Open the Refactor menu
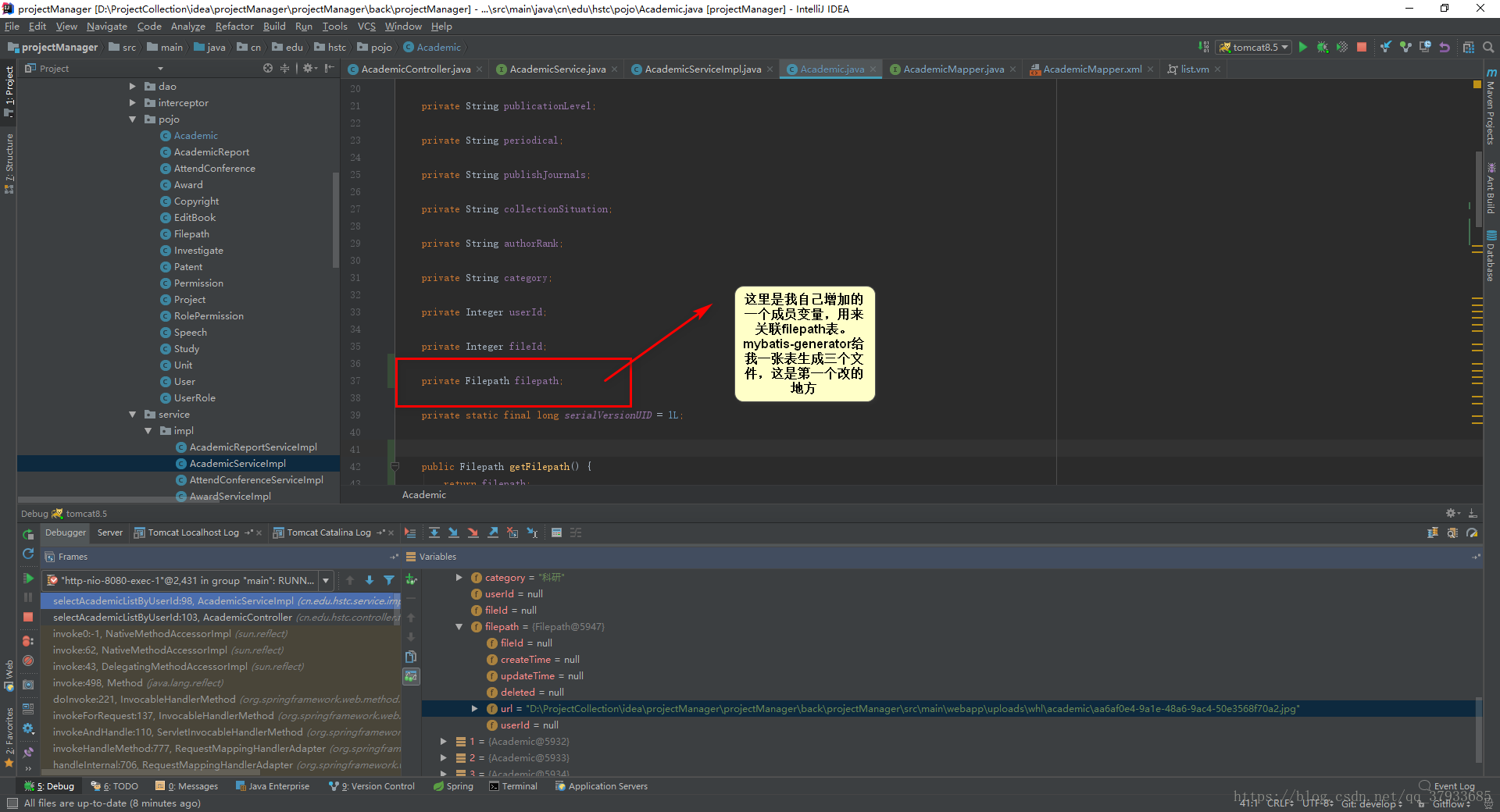1500x812 pixels. pyautogui.click(x=234, y=27)
